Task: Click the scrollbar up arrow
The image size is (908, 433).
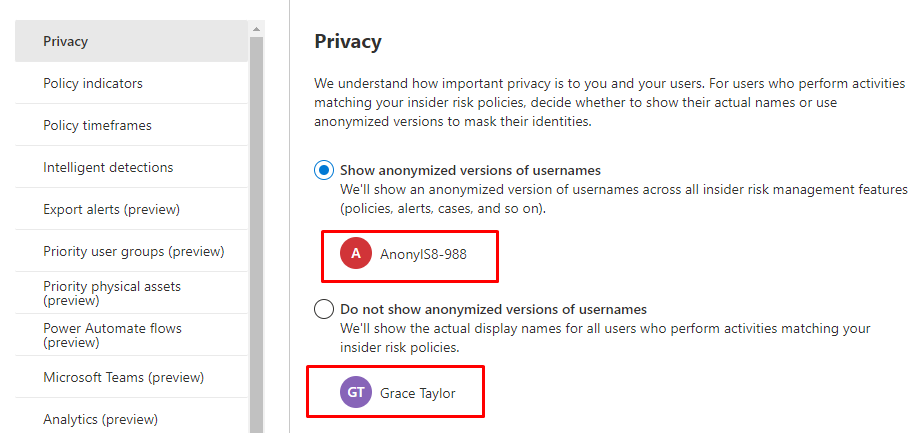Action: pyautogui.click(x=257, y=28)
